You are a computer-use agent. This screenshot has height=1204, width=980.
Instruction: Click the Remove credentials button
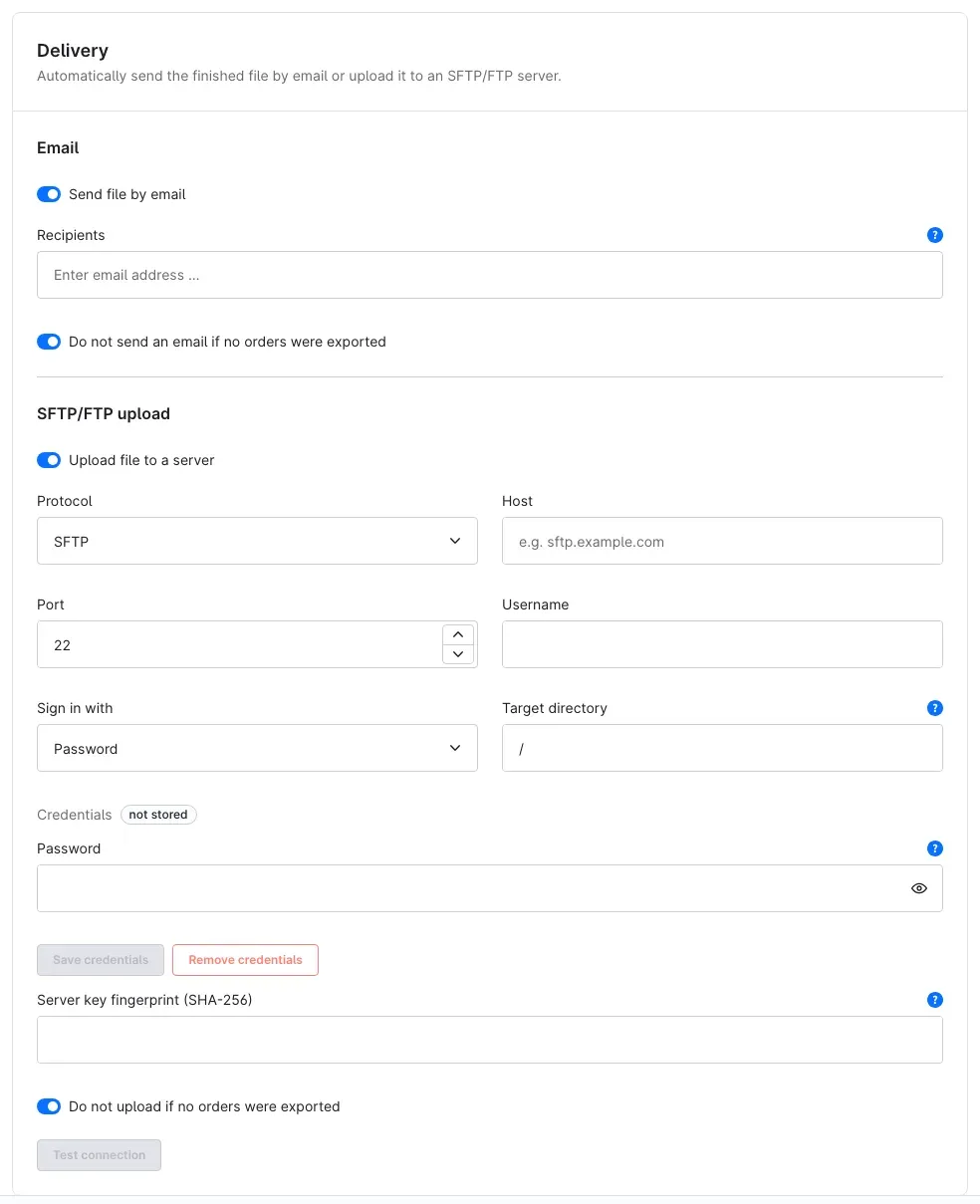point(245,960)
